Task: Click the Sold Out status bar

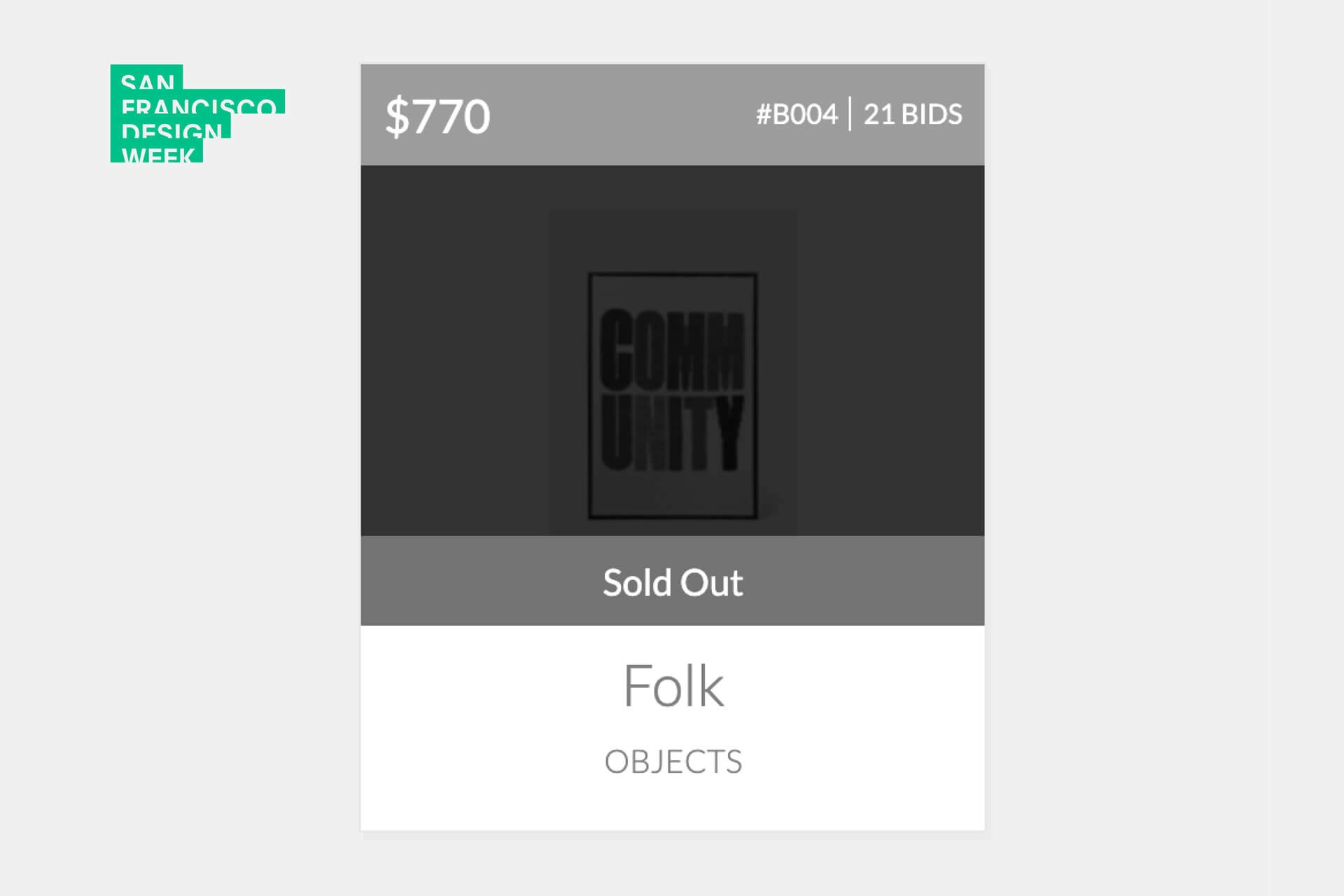Action: pyautogui.click(x=672, y=581)
